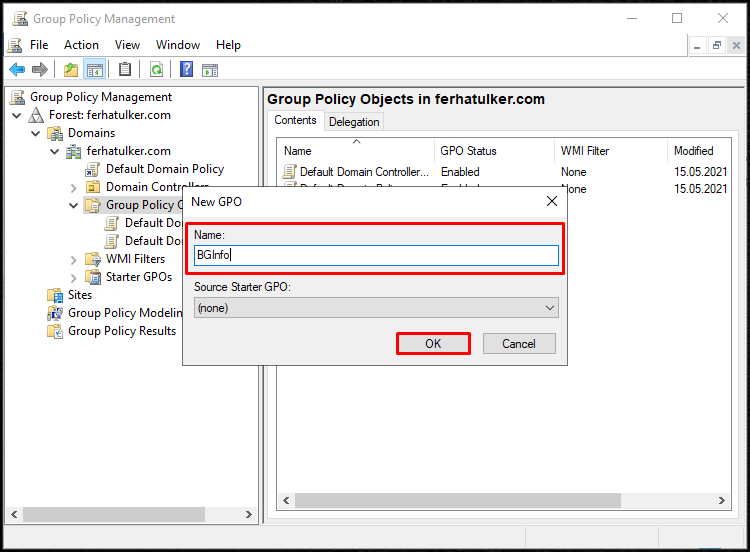Open the Help menu

pyautogui.click(x=228, y=45)
